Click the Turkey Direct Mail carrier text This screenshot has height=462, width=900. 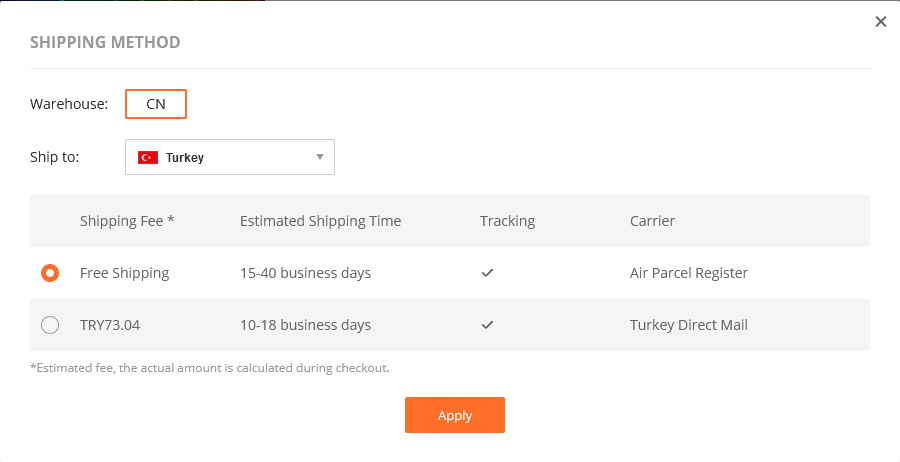[x=689, y=325]
